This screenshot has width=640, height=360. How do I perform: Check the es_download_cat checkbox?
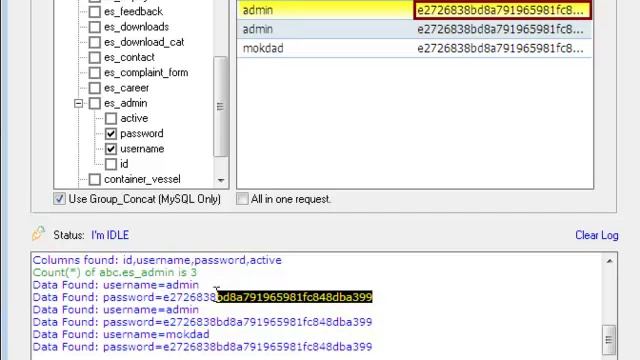[95, 42]
